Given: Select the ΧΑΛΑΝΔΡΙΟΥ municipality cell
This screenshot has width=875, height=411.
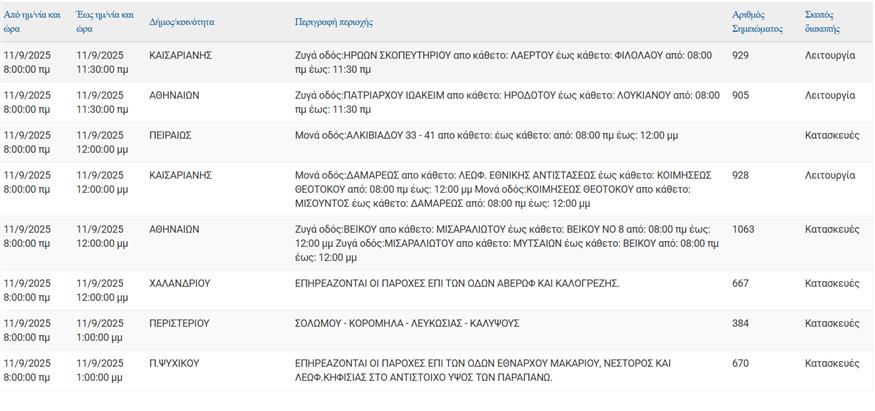Looking at the screenshot, I should [x=180, y=283].
